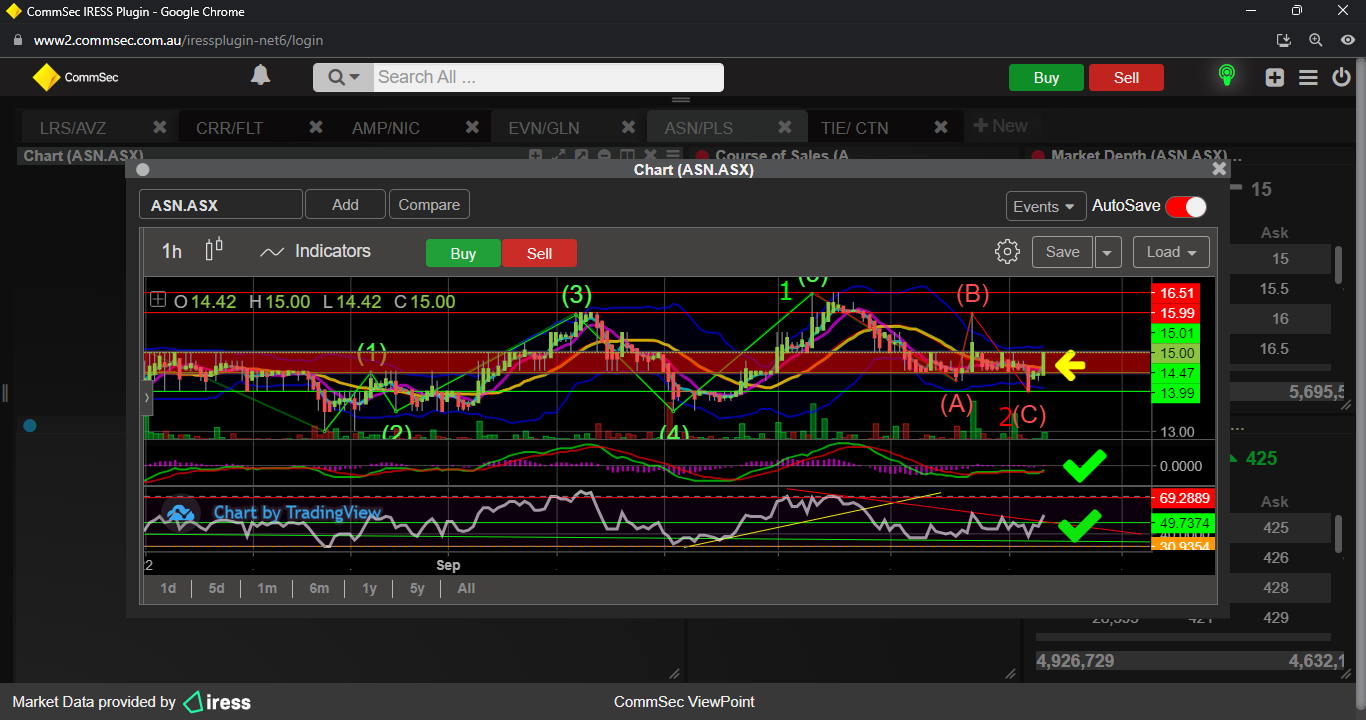This screenshot has height=720, width=1366.
Task: Focus the Search All field
Action: point(548,77)
